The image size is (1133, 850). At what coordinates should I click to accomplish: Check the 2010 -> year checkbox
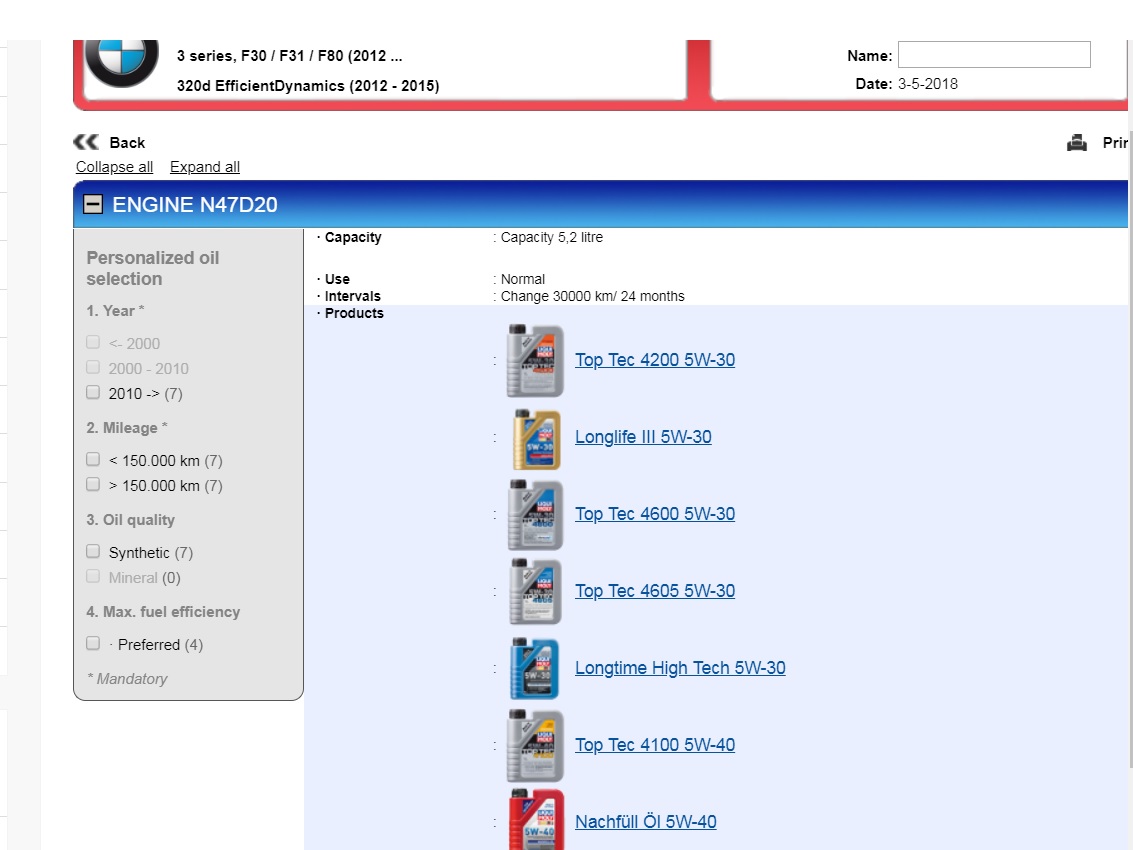93,392
